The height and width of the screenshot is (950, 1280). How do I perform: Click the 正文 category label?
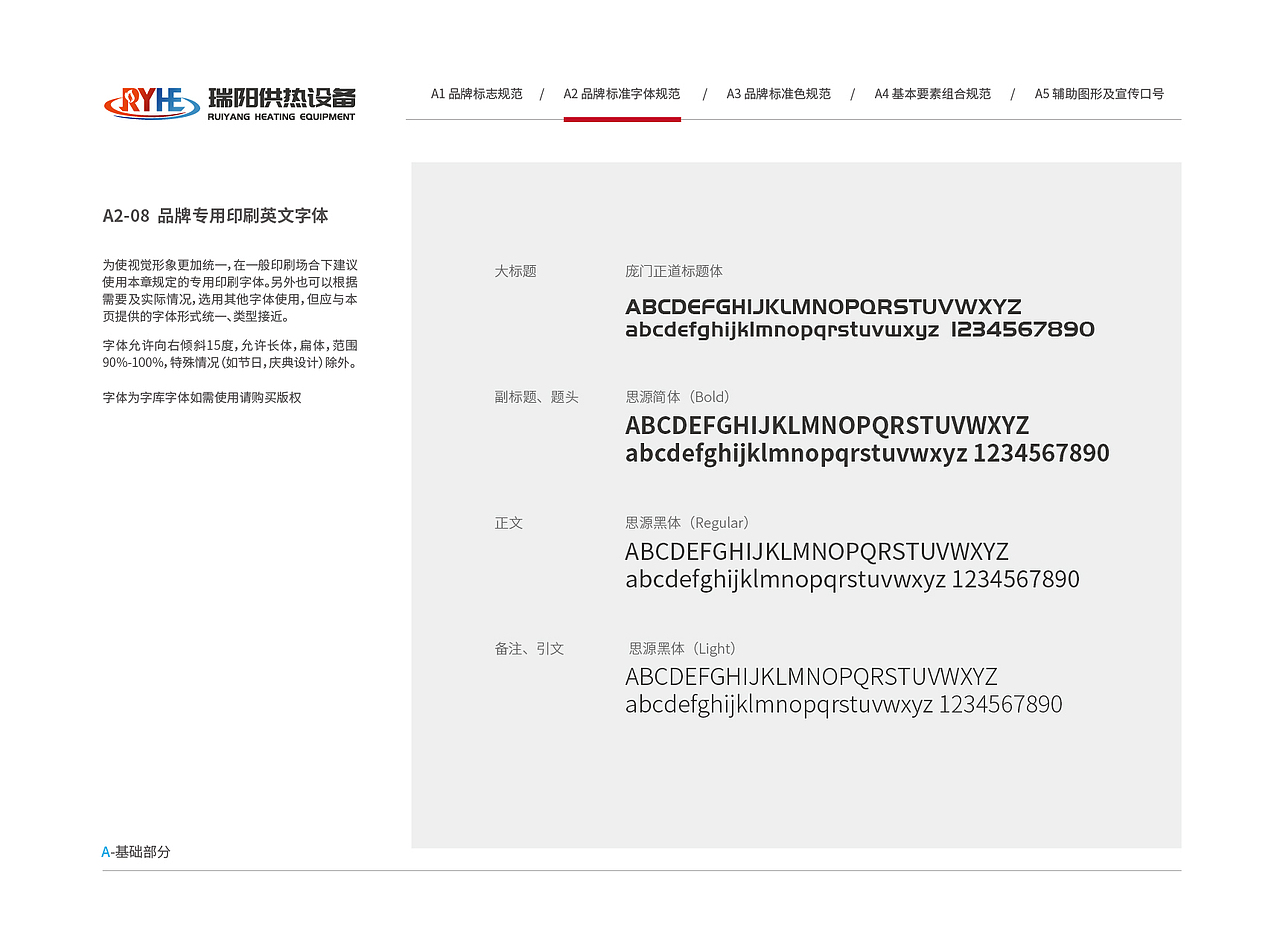pos(509,522)
